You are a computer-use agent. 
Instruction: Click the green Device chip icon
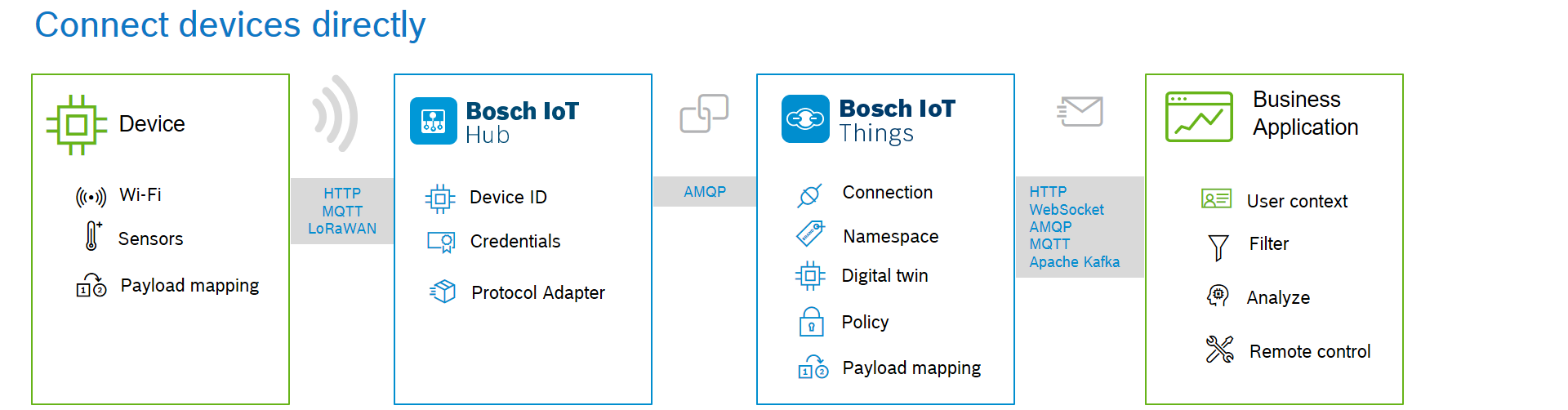[77, 125]
